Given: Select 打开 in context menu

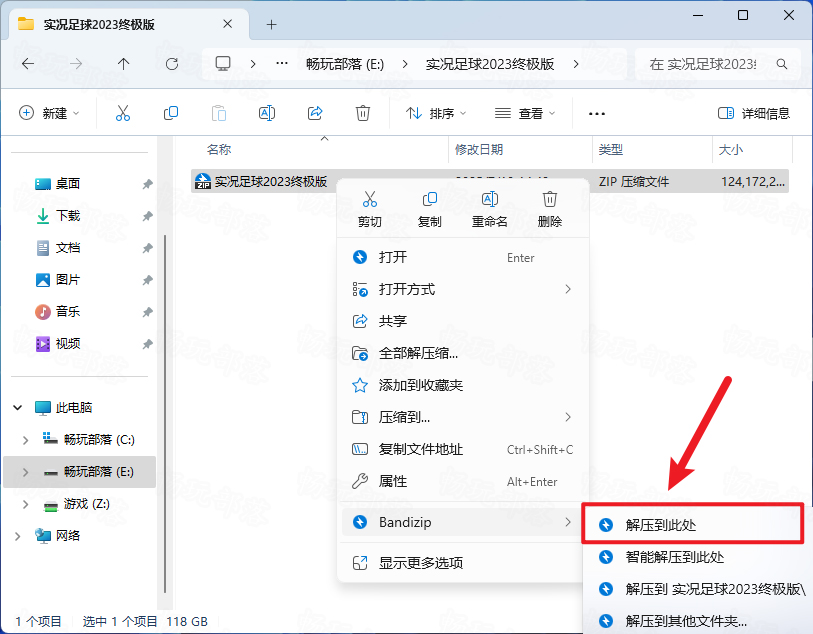Looking at the screenshot, I should pos(463,257).
